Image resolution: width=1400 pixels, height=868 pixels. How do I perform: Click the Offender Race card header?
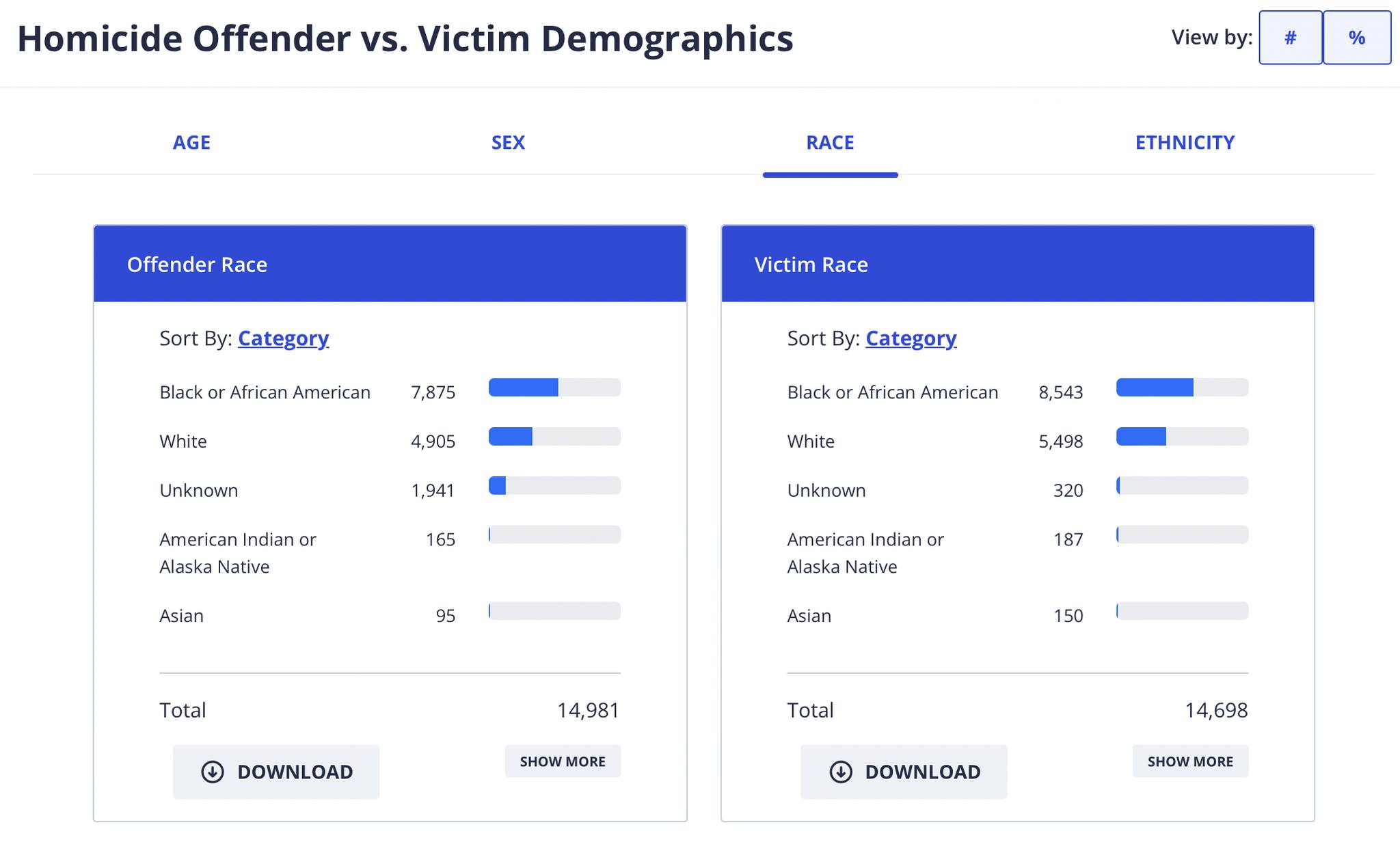(390, 265)
